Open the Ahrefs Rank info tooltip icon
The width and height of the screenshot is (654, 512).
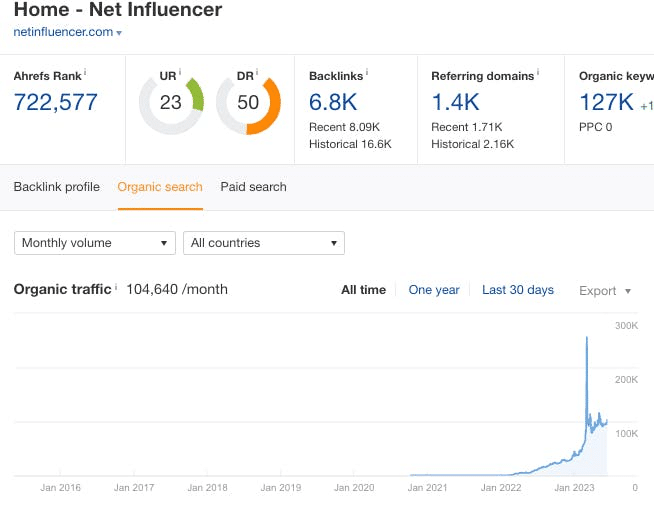click(x=85, y=73)
